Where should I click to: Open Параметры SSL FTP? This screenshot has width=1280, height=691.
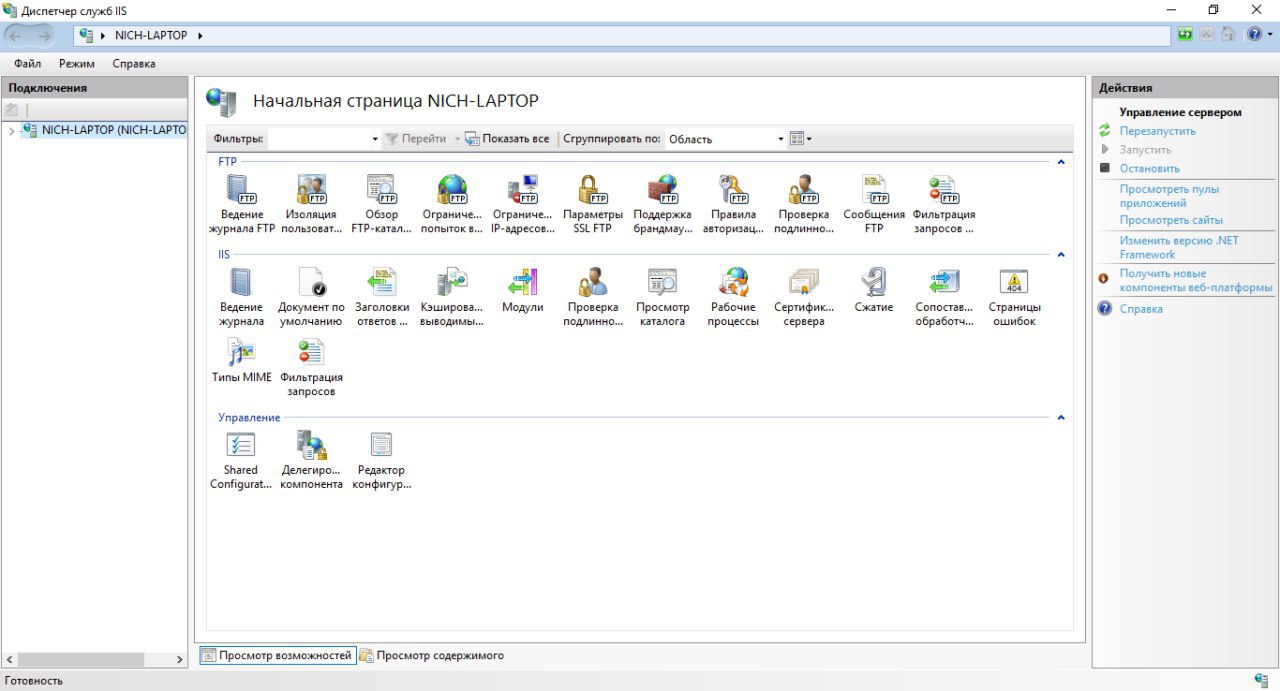pos(593,204)
